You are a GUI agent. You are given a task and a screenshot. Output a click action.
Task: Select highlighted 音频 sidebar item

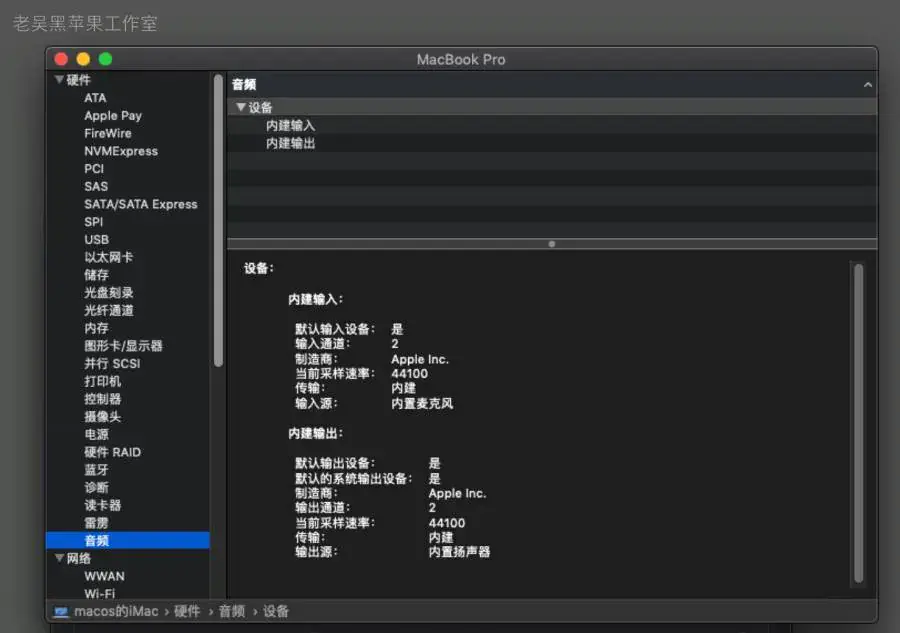tap(127, 541)
